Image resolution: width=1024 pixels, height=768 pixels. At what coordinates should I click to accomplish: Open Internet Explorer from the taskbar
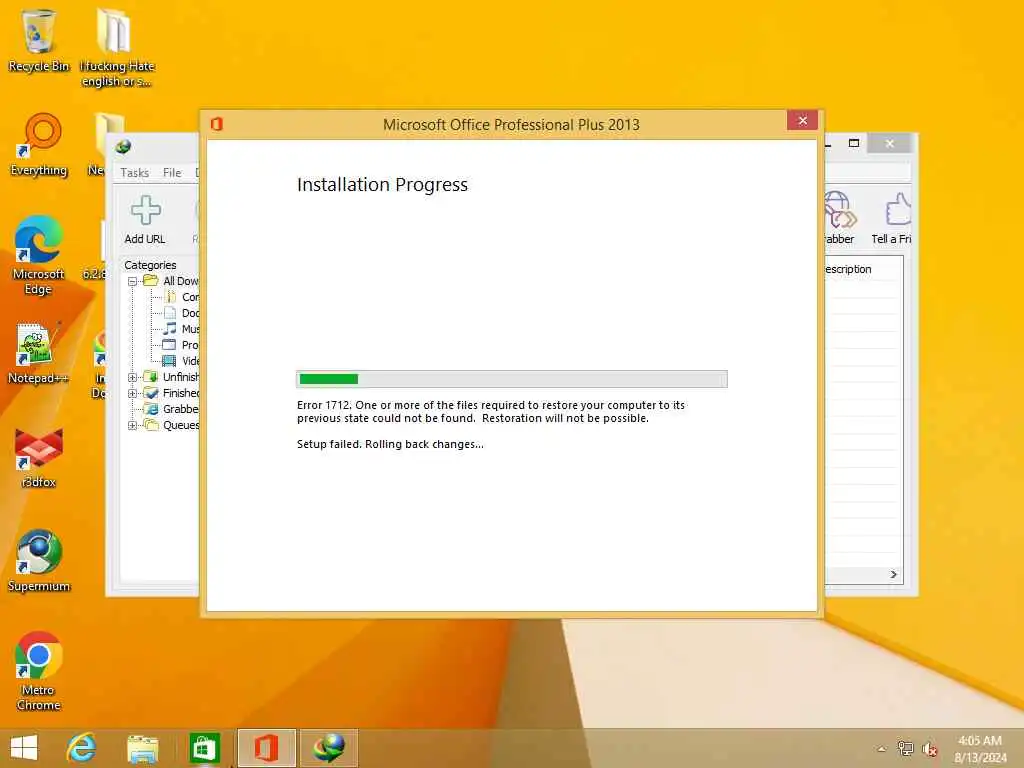82,748
